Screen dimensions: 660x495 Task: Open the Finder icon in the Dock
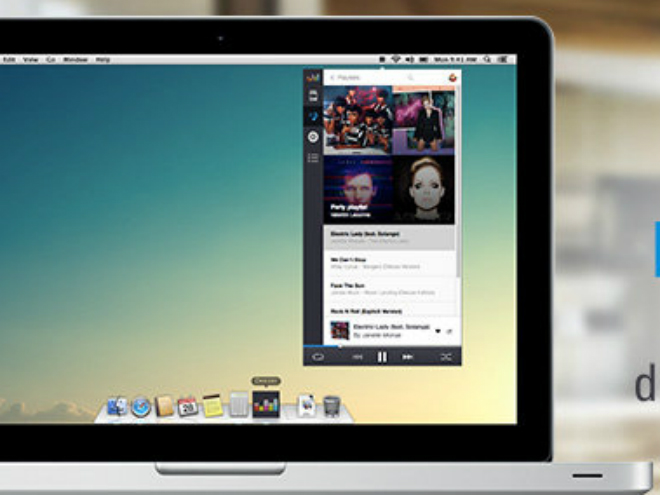tap(117, 406)
